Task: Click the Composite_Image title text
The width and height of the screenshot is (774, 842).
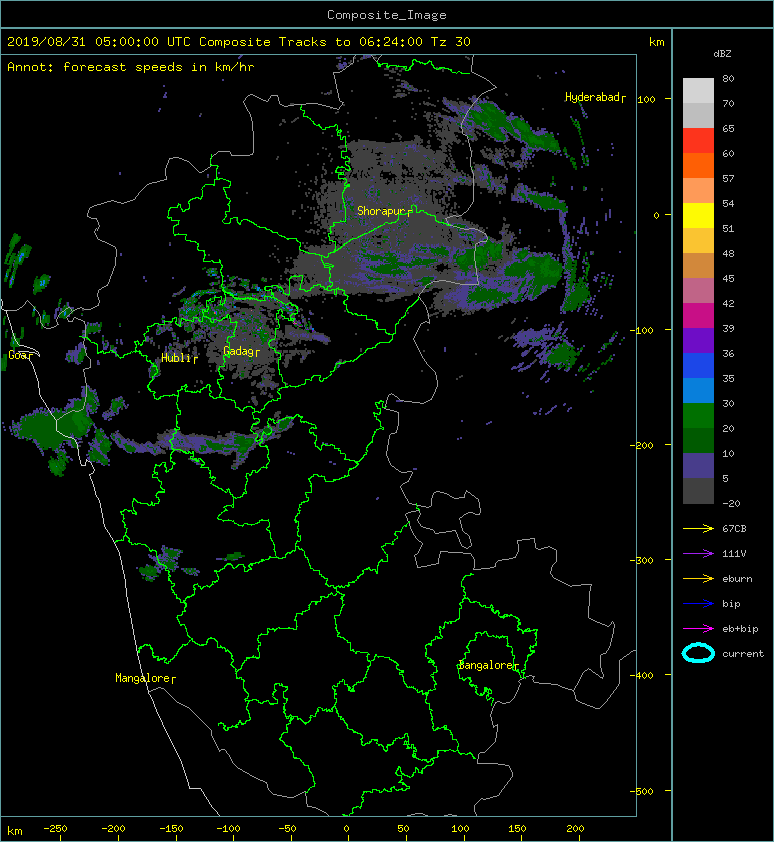Action: pos(387,15)
